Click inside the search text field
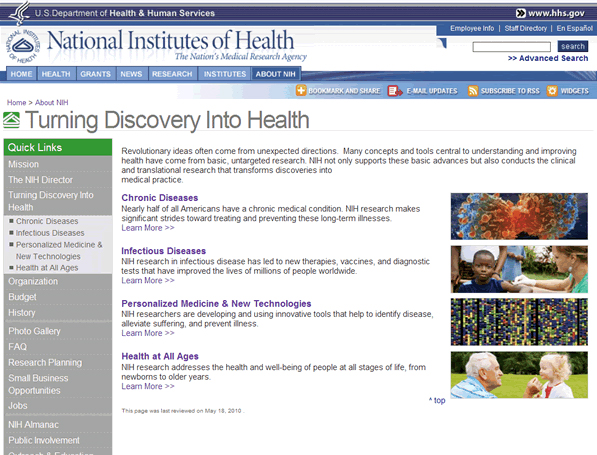 click(x=511, y=47)
